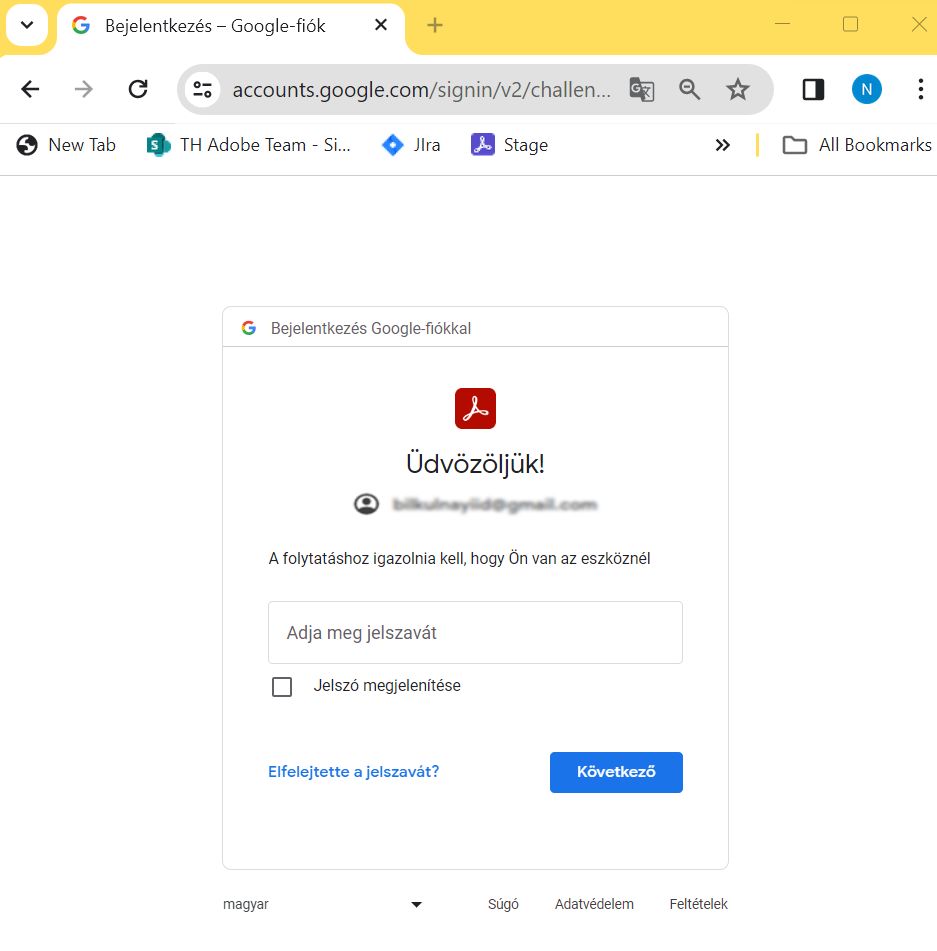This screenshot has height=951, width=937.
Task: Select the Bejelentkezés Google-fiók tab
Action: tap(215, 26)
